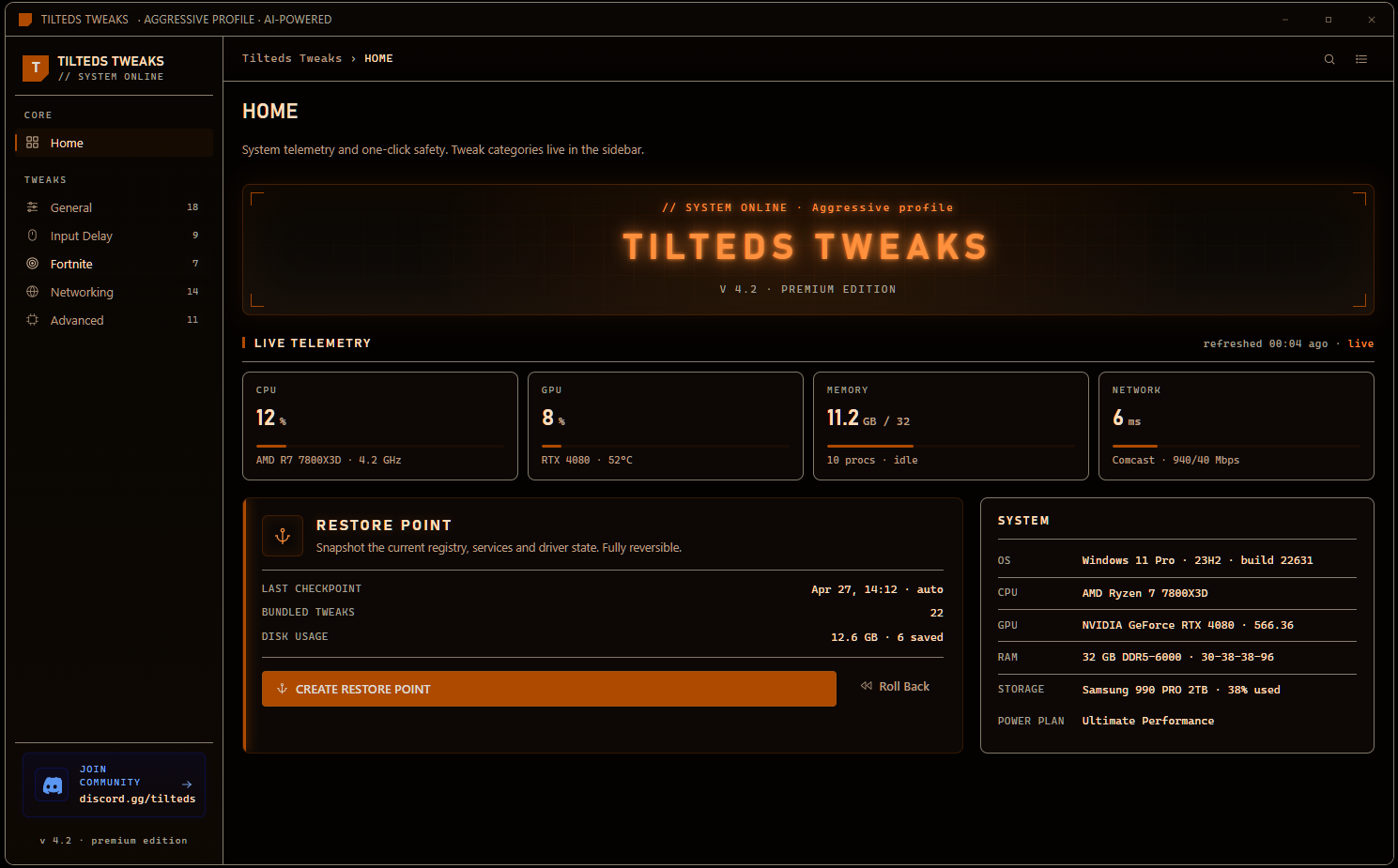Screen dimensions: 1398x868
Task: Select Home in the sidebar
Action: 115,143
